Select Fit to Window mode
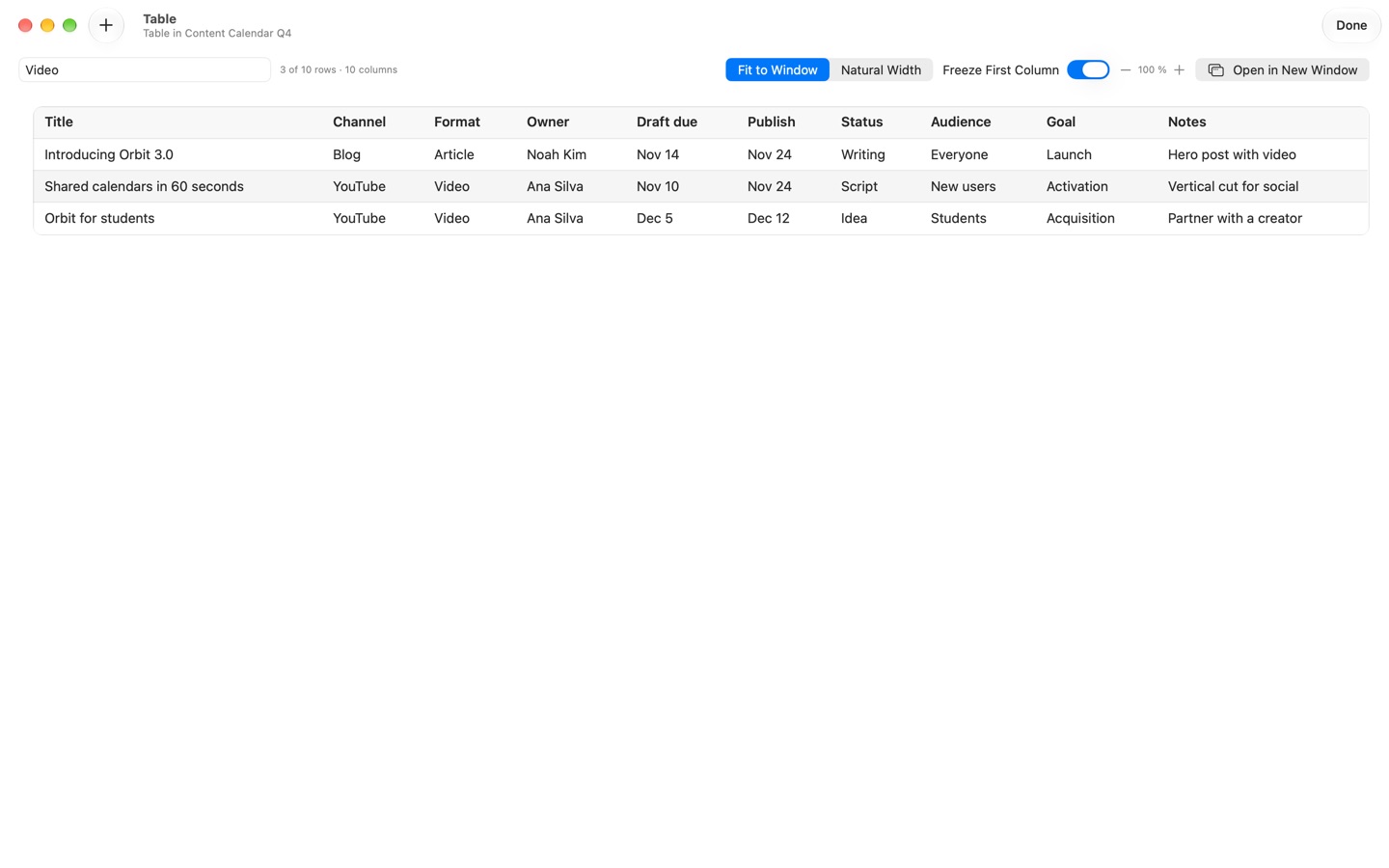The height and width of the screenshot is (868, 1389). point(777,69)
